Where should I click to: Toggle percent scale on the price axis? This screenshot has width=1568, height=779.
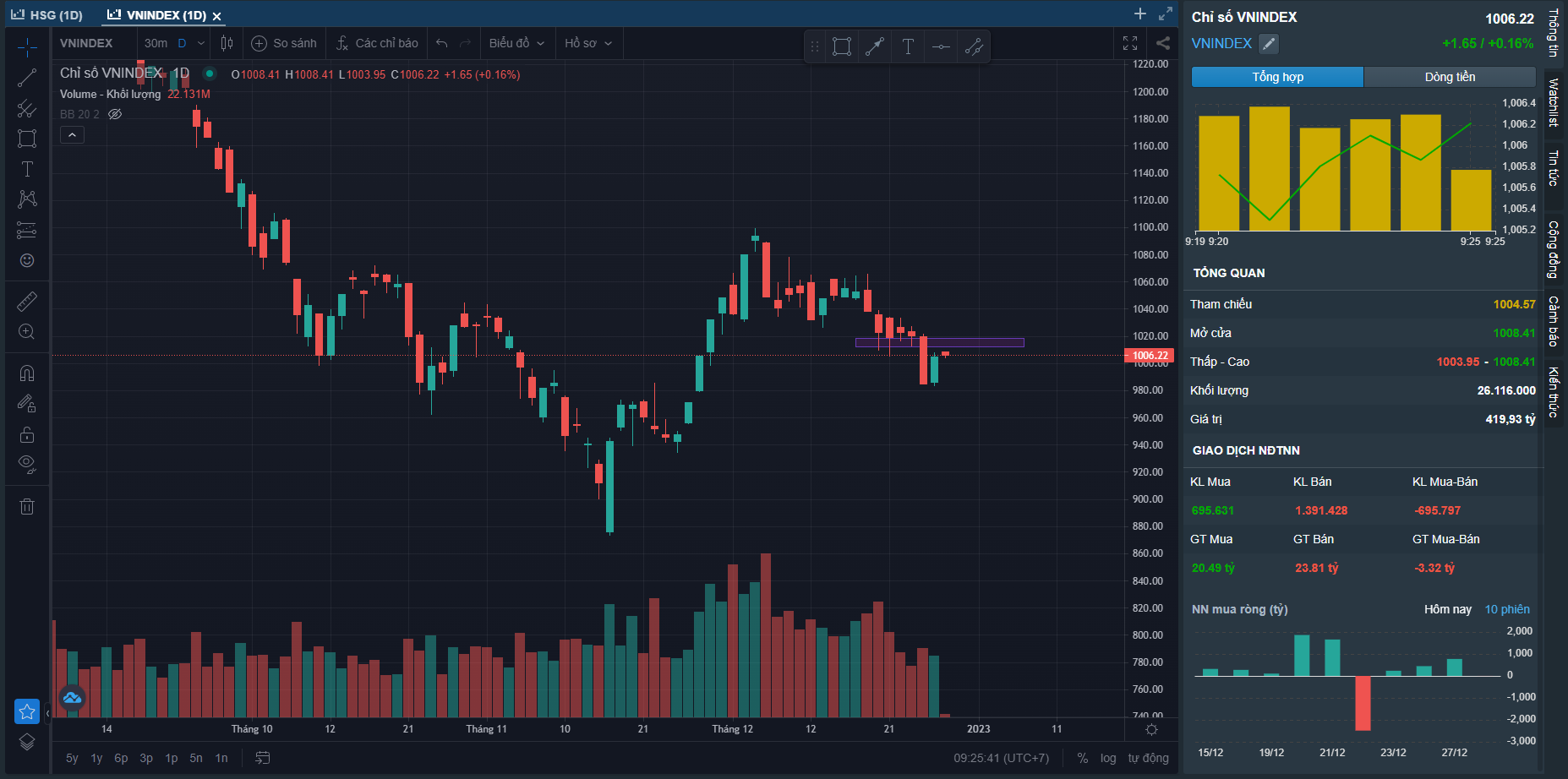point(1083,758)
